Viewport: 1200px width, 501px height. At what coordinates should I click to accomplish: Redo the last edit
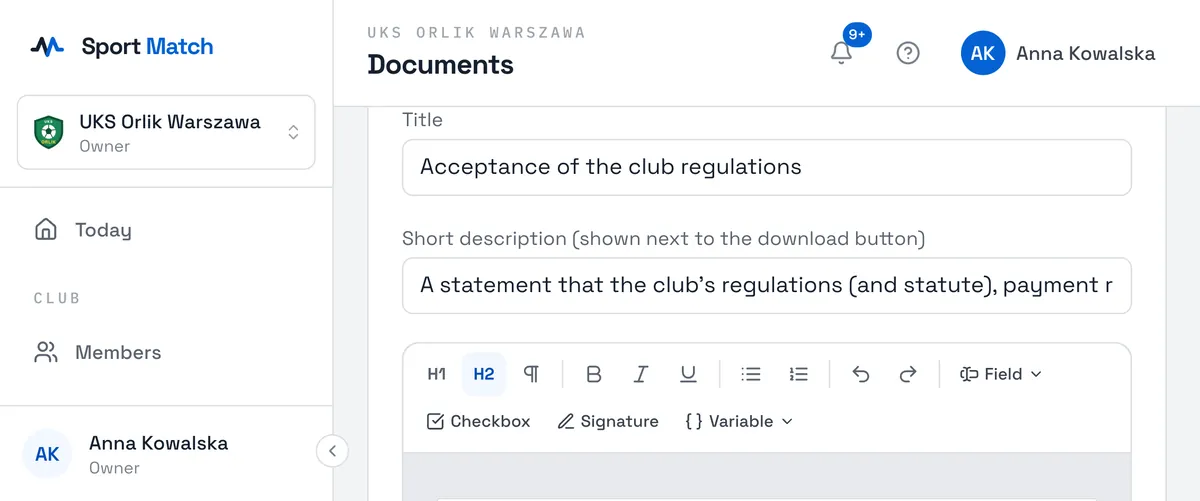tap(908, 374)
